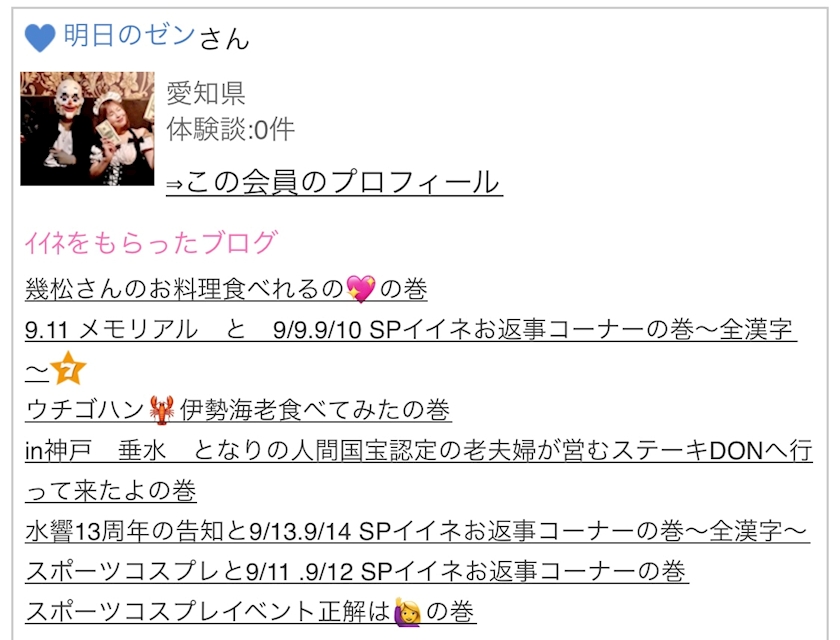
Task: Open 幾松さんのお料理食べれるの blog post
Action: click(226, 289)
